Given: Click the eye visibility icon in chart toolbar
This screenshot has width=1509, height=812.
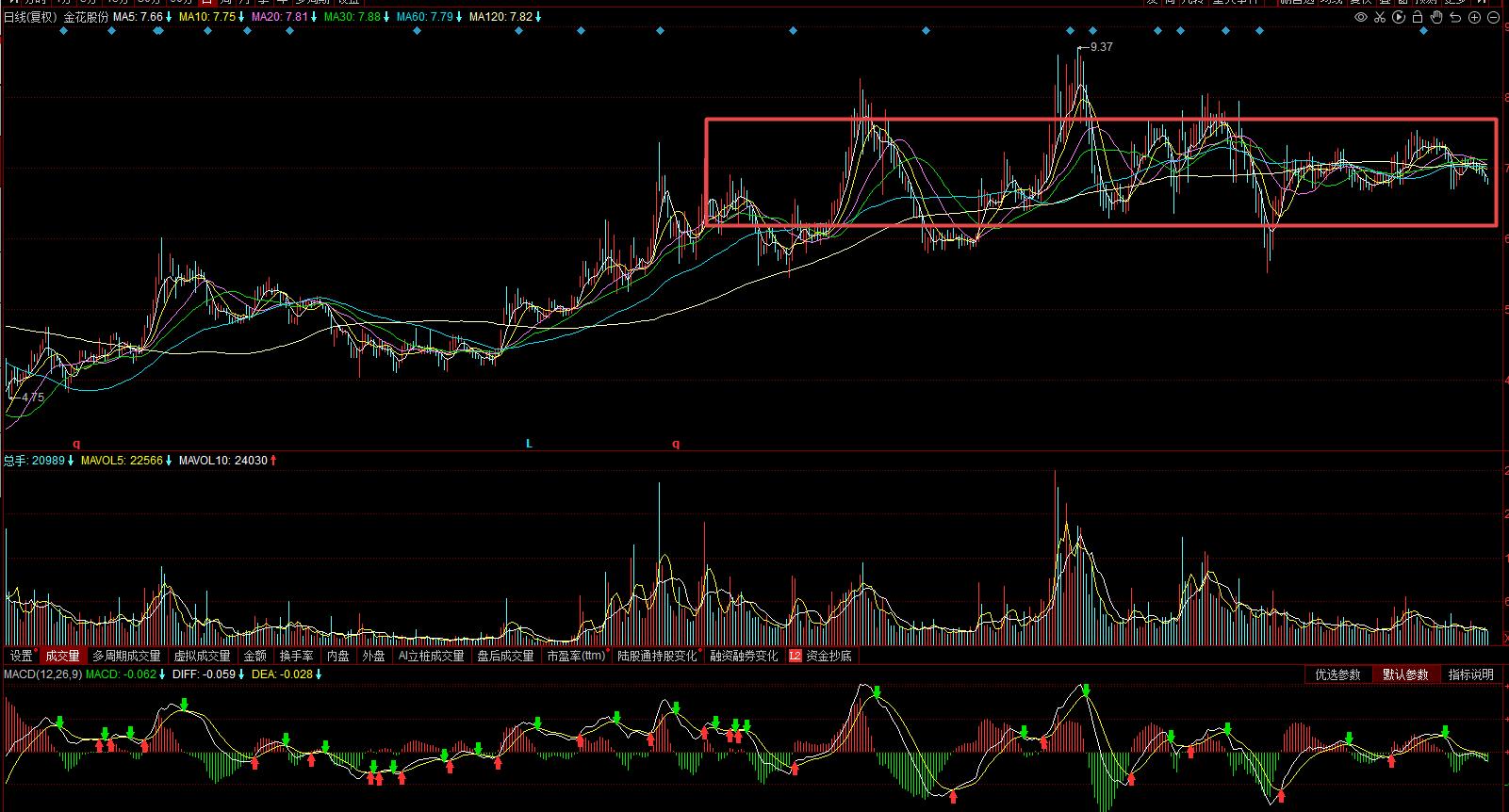Looking at the screenshot, I should (1361, 17).
